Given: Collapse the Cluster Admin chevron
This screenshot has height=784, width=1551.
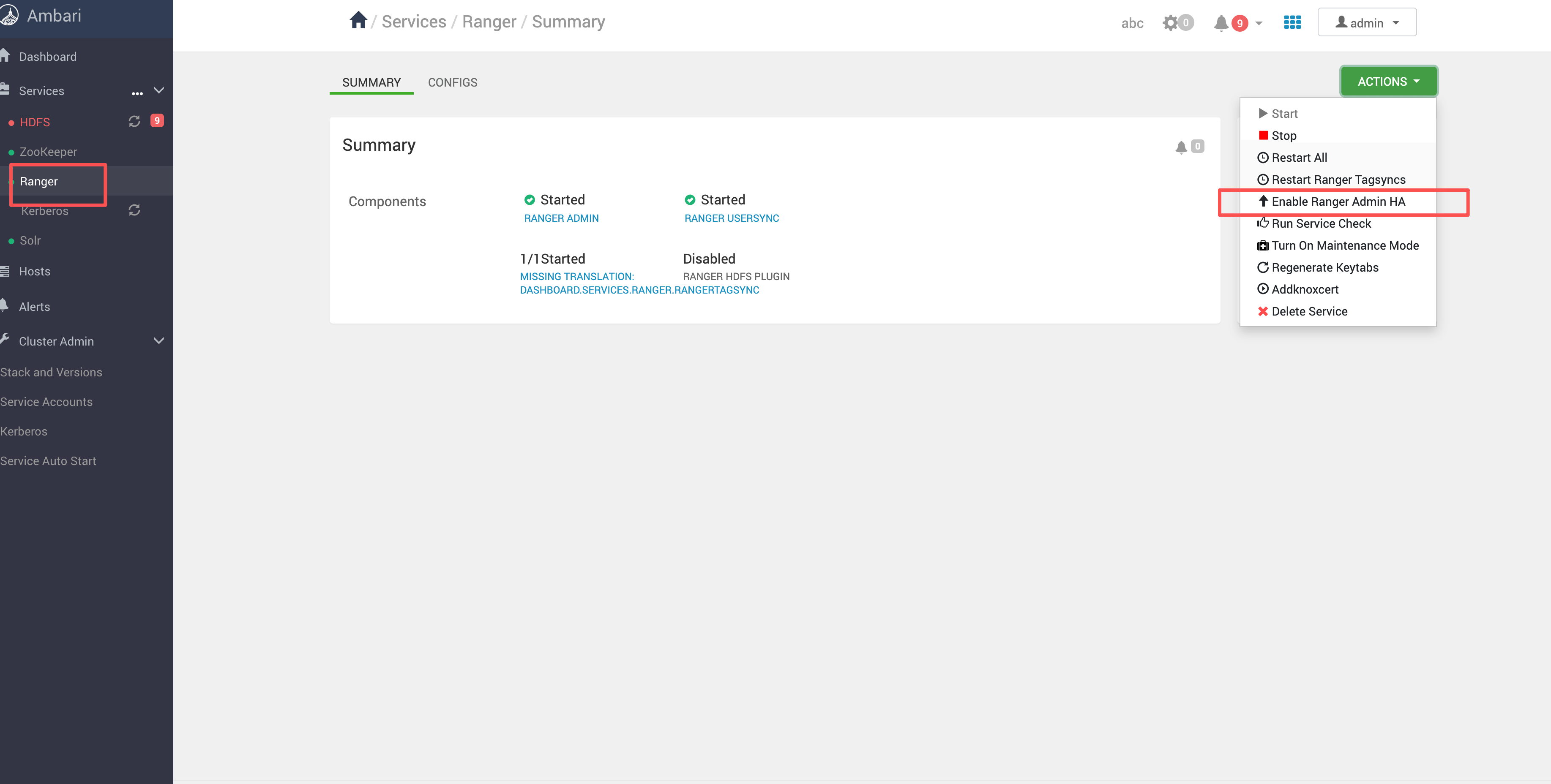Looking at the screenshot, I should [x=159, y=340].
